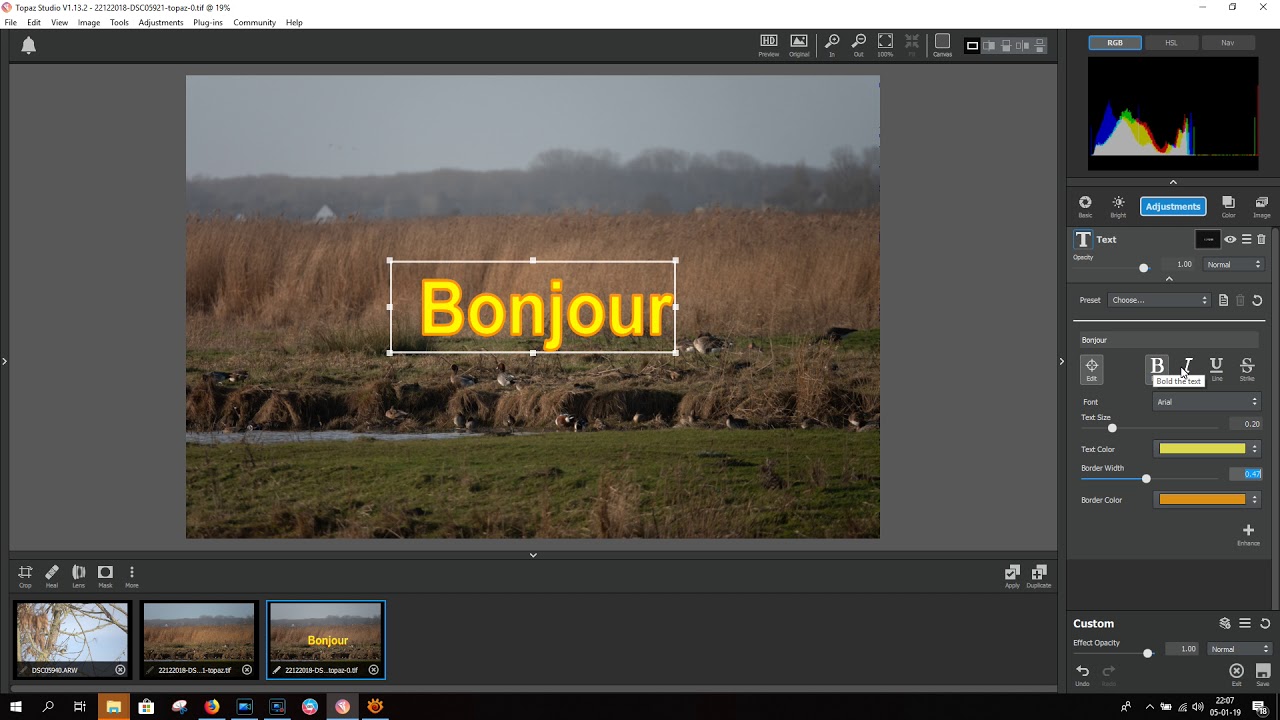This screenshot has width=1280, height=720.
Task: Open the Adjustments menu
Action: click(161, 22)
